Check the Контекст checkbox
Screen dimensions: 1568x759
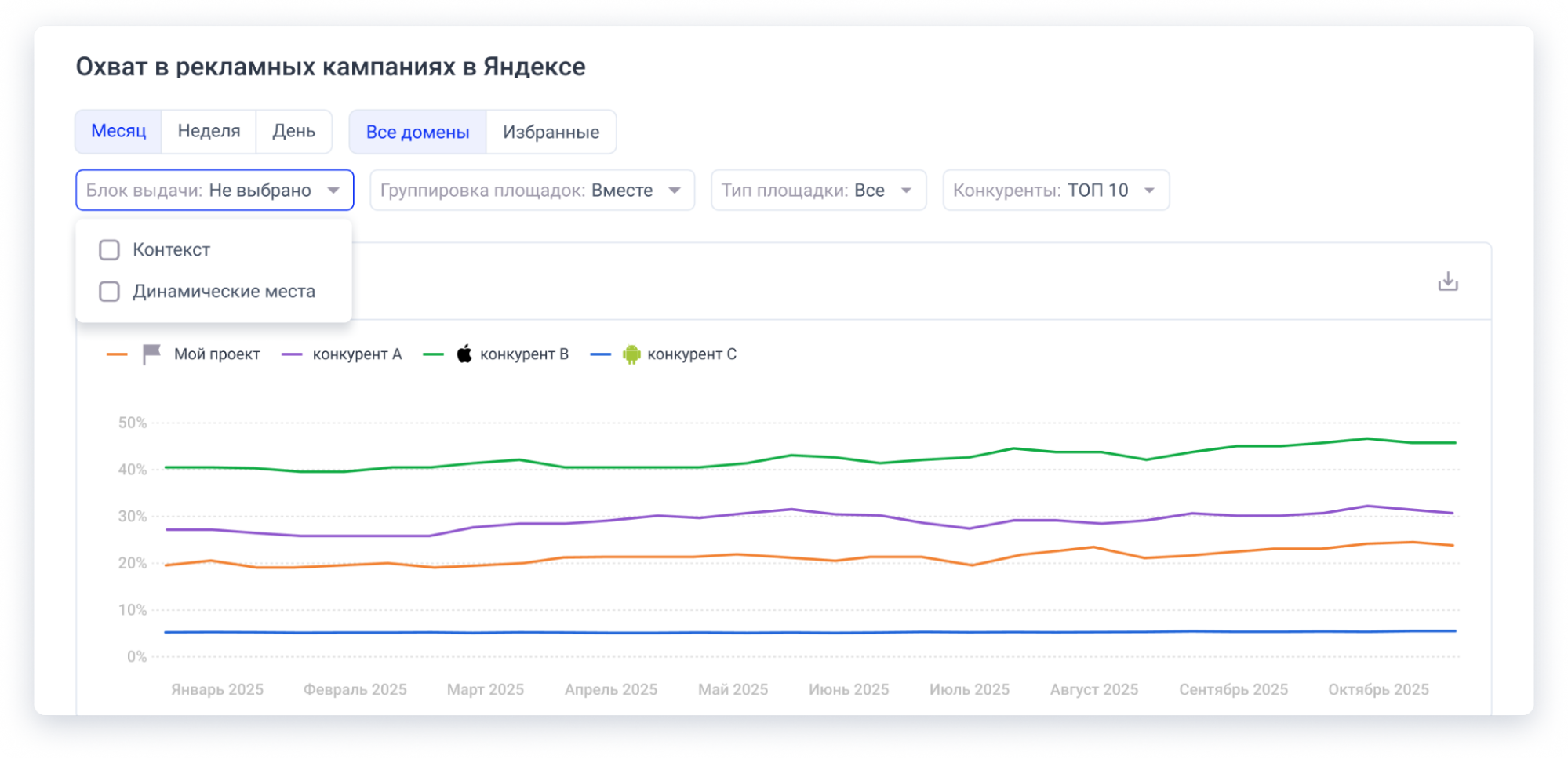point(109,250)
